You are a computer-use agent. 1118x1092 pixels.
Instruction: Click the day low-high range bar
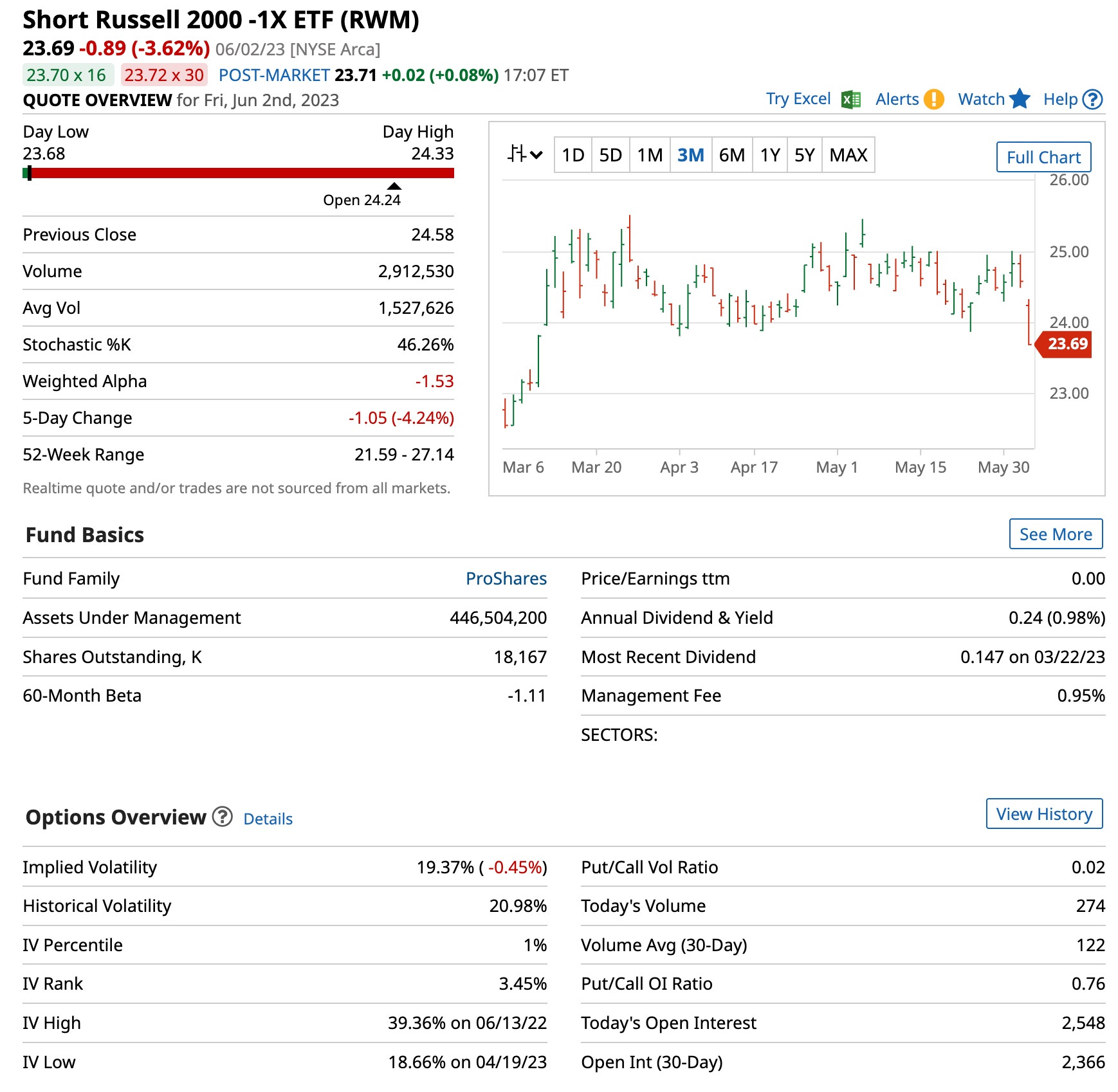tap(238, 173)
